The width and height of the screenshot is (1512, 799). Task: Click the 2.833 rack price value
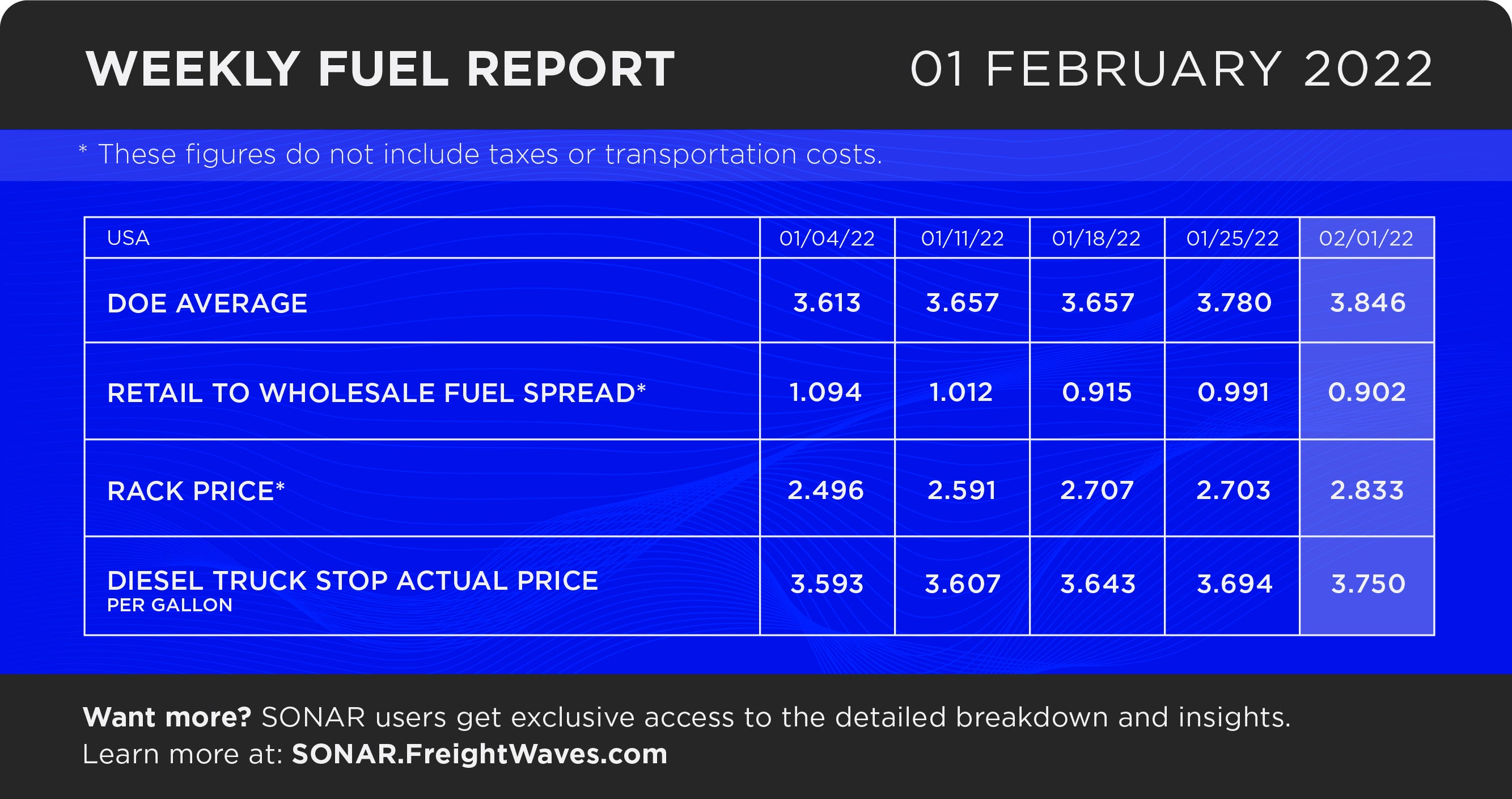[1366, 490]
